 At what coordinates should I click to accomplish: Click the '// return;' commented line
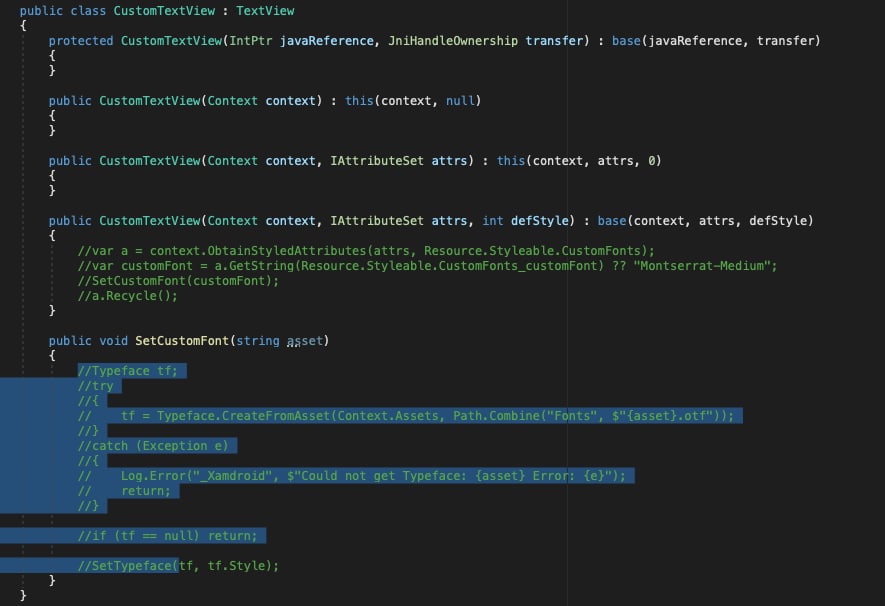coord(124,491)
